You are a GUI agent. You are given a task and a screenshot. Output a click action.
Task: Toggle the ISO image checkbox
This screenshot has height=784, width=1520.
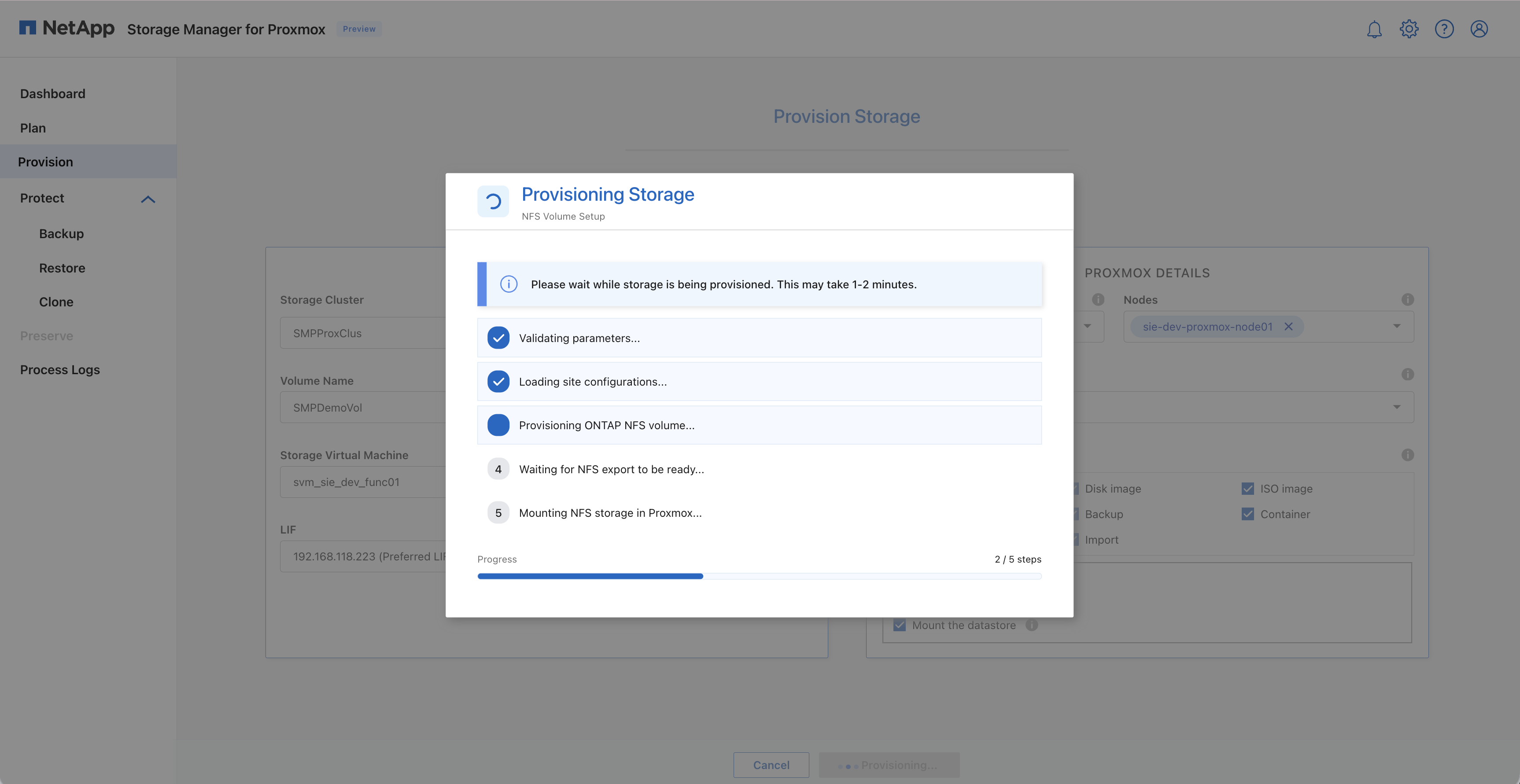click(x=1247, y=489)
